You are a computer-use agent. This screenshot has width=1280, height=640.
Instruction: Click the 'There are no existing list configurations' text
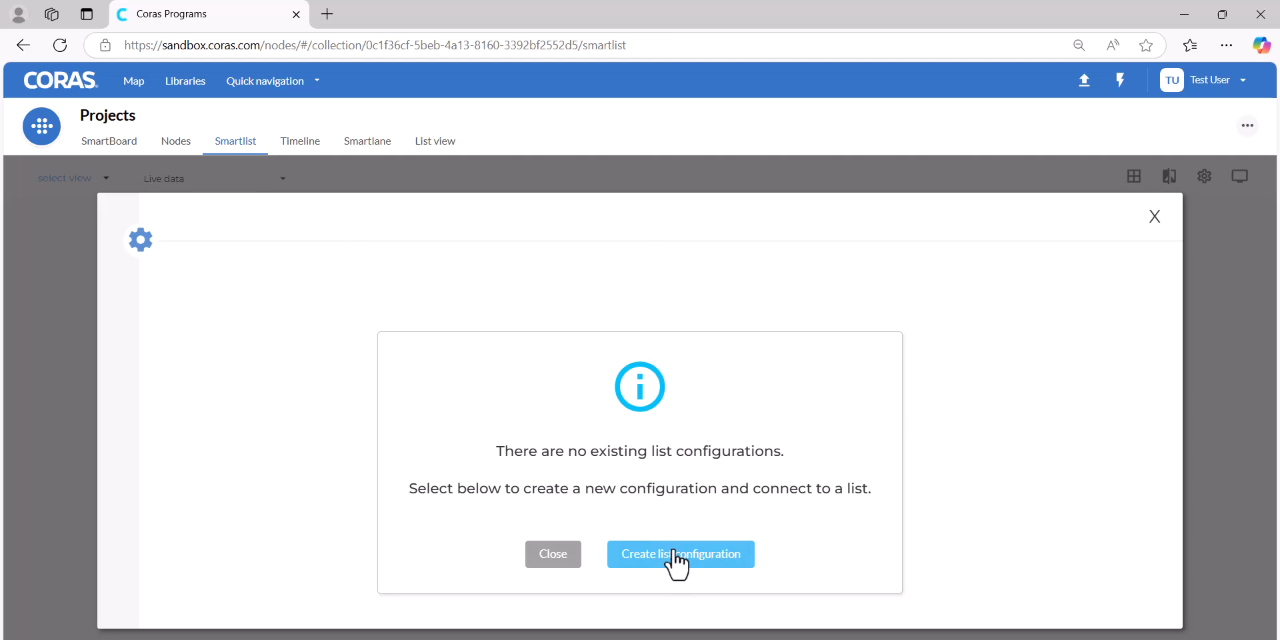(640, 451)
